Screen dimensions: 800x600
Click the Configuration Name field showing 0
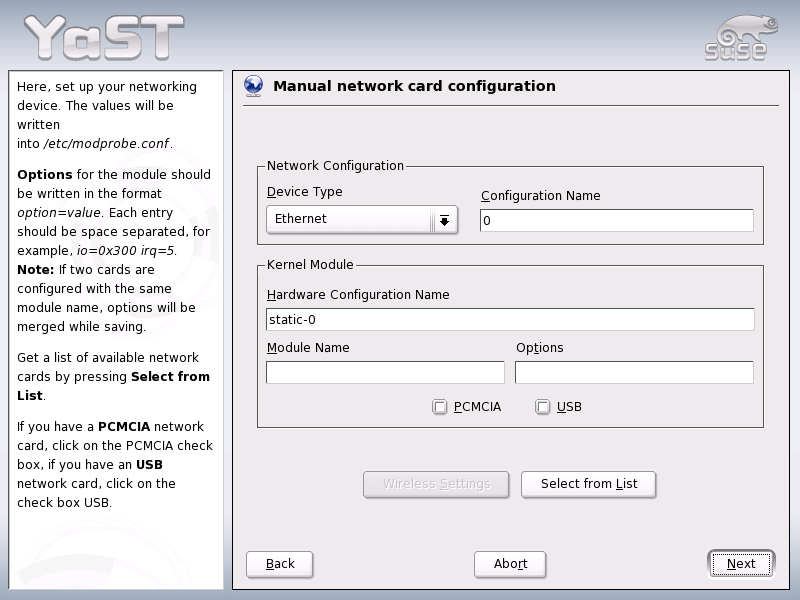tap(616, 219)
